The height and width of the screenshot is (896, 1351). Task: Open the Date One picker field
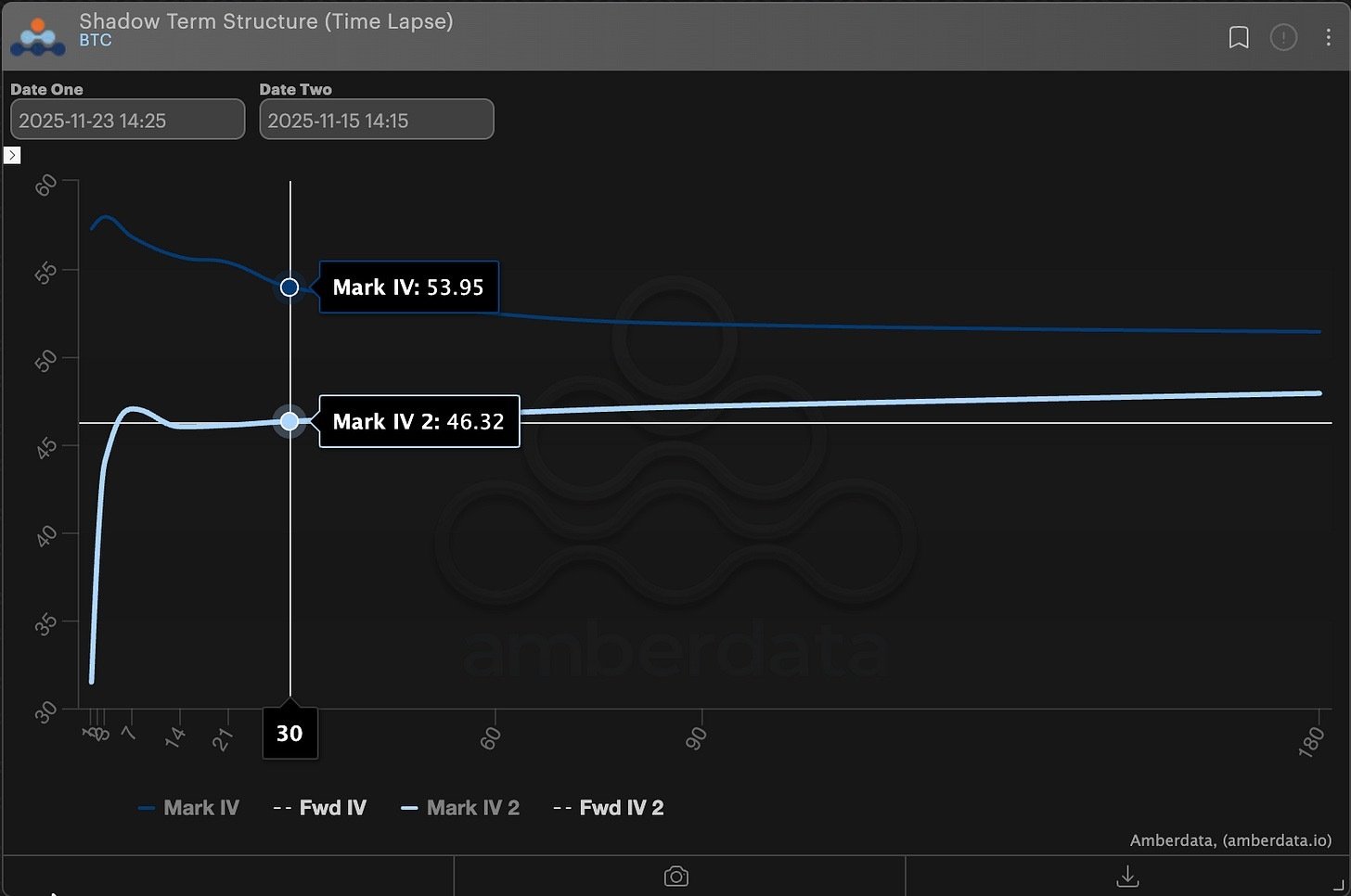click(x=126, y=120)
